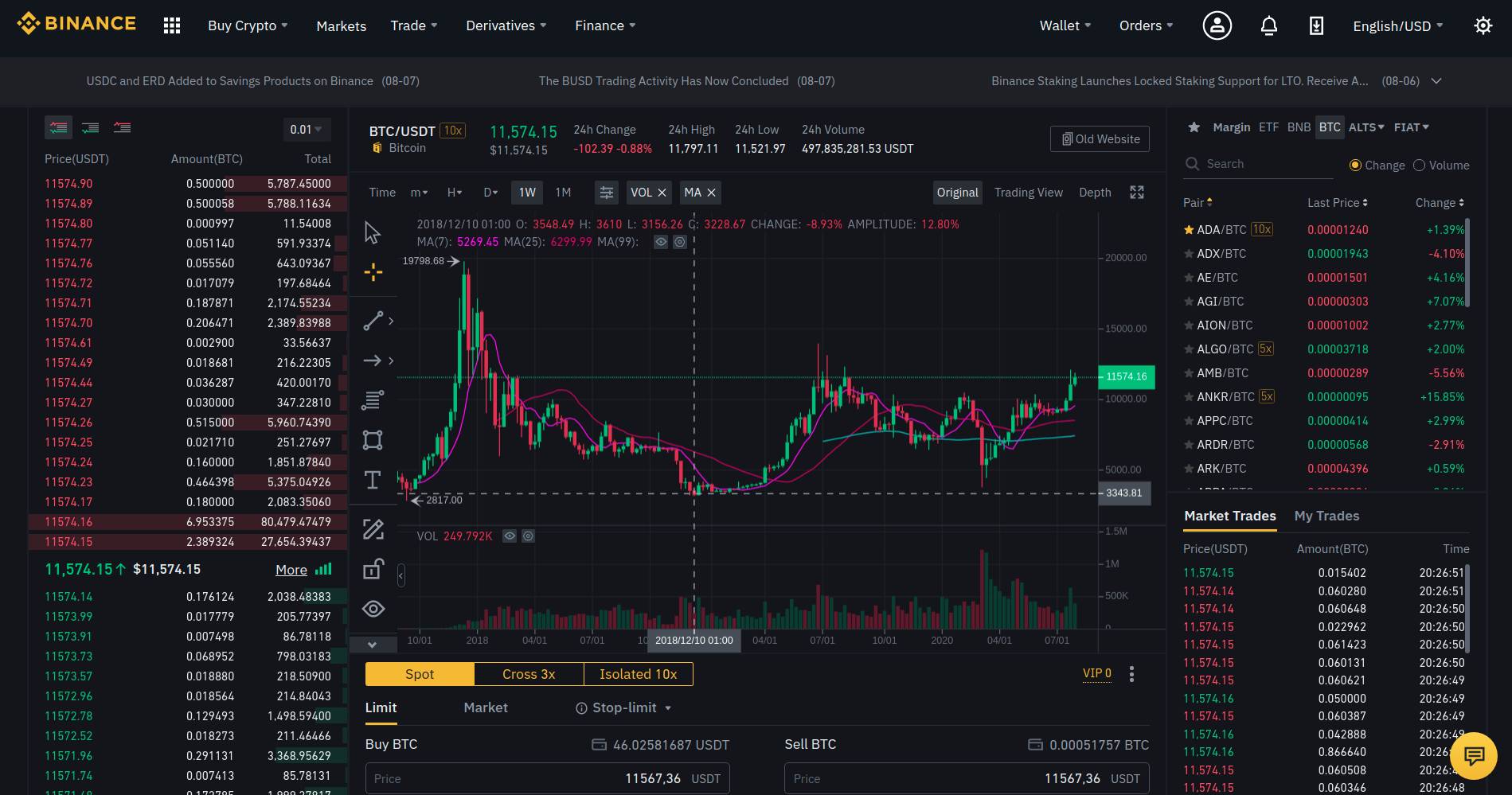Open the settings sun-gear icon
Image resolution: width=1512 pixels, height=795 pixels.
(1483, 25)
